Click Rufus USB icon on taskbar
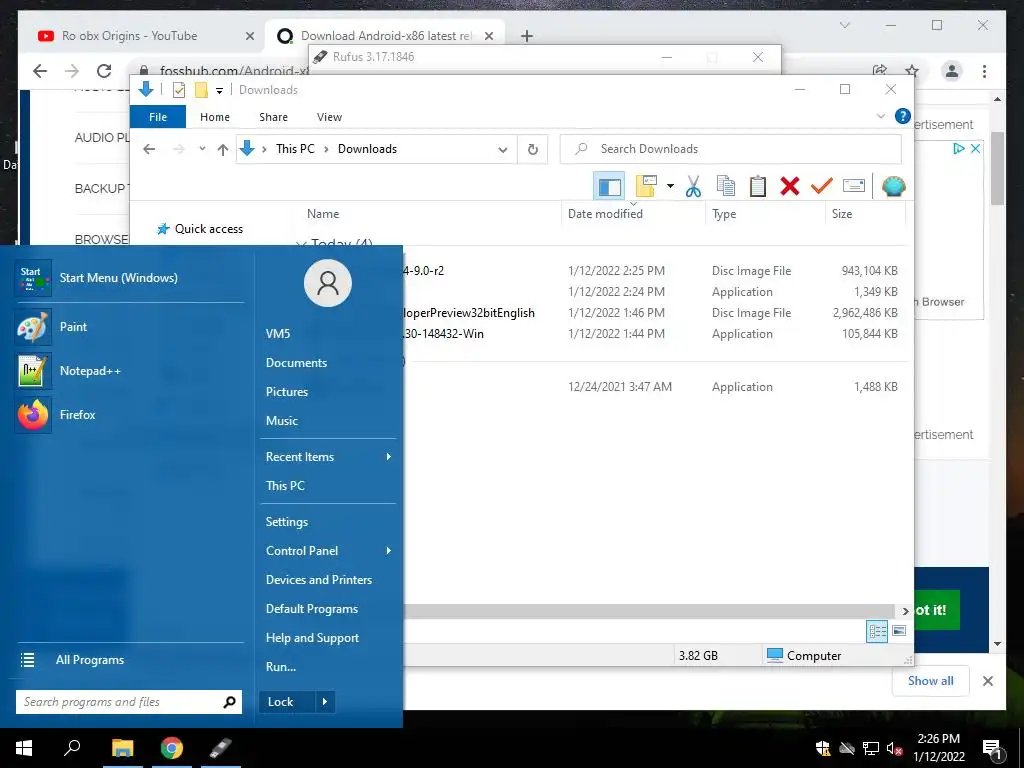This screenshot has height=768, width=1024. tap(221, 748)
